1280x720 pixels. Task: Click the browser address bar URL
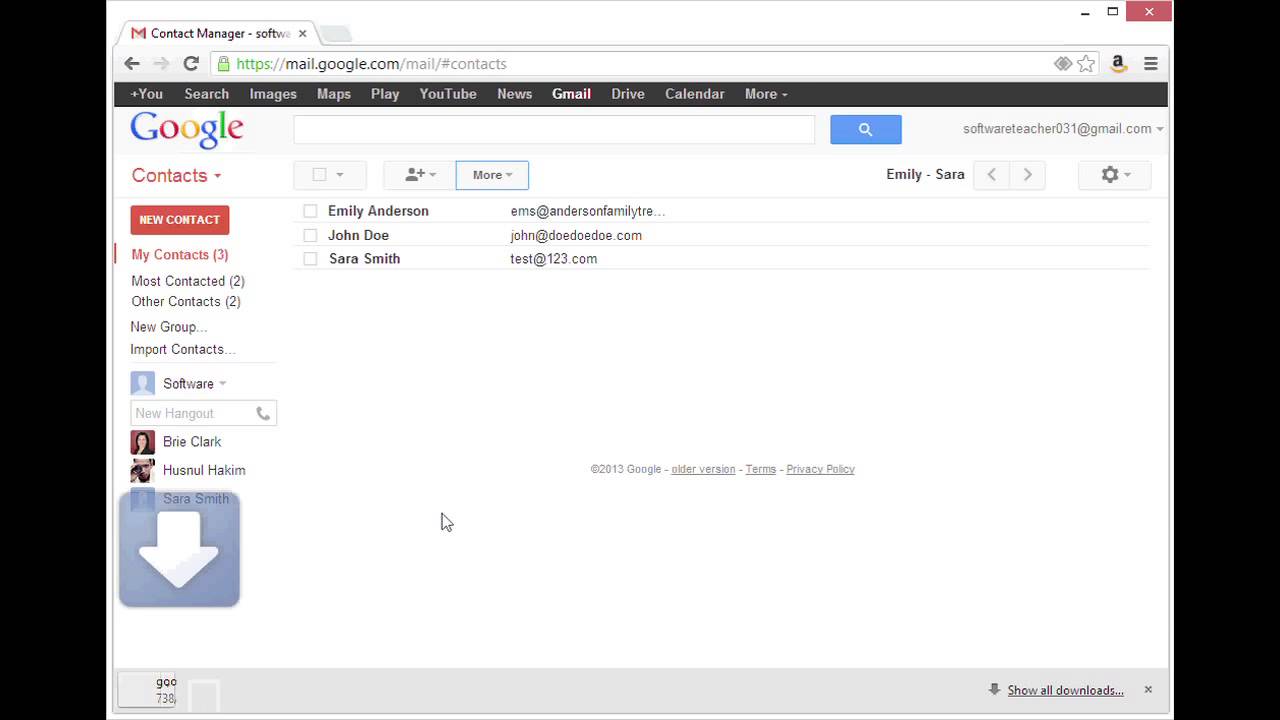tap(372, 63)
